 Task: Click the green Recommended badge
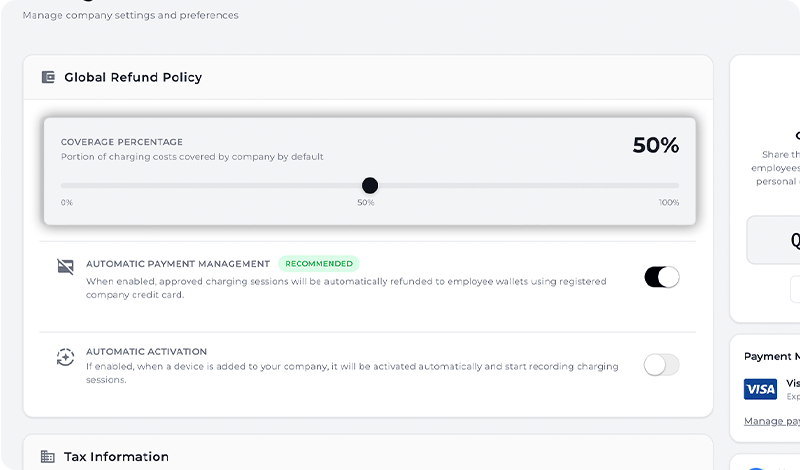(318, 264)
